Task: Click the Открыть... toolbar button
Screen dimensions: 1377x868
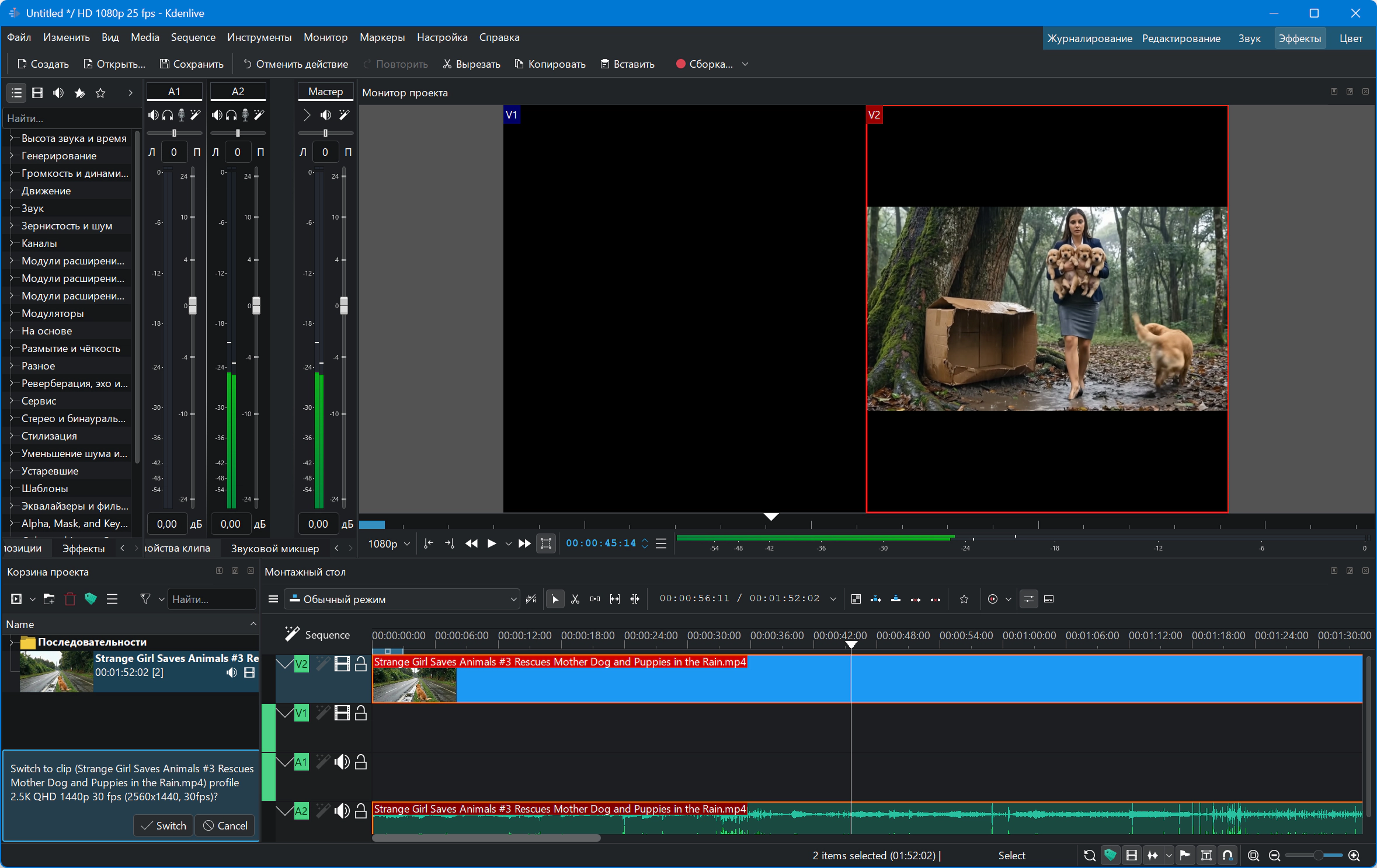Action: click(x=114, y=64)
